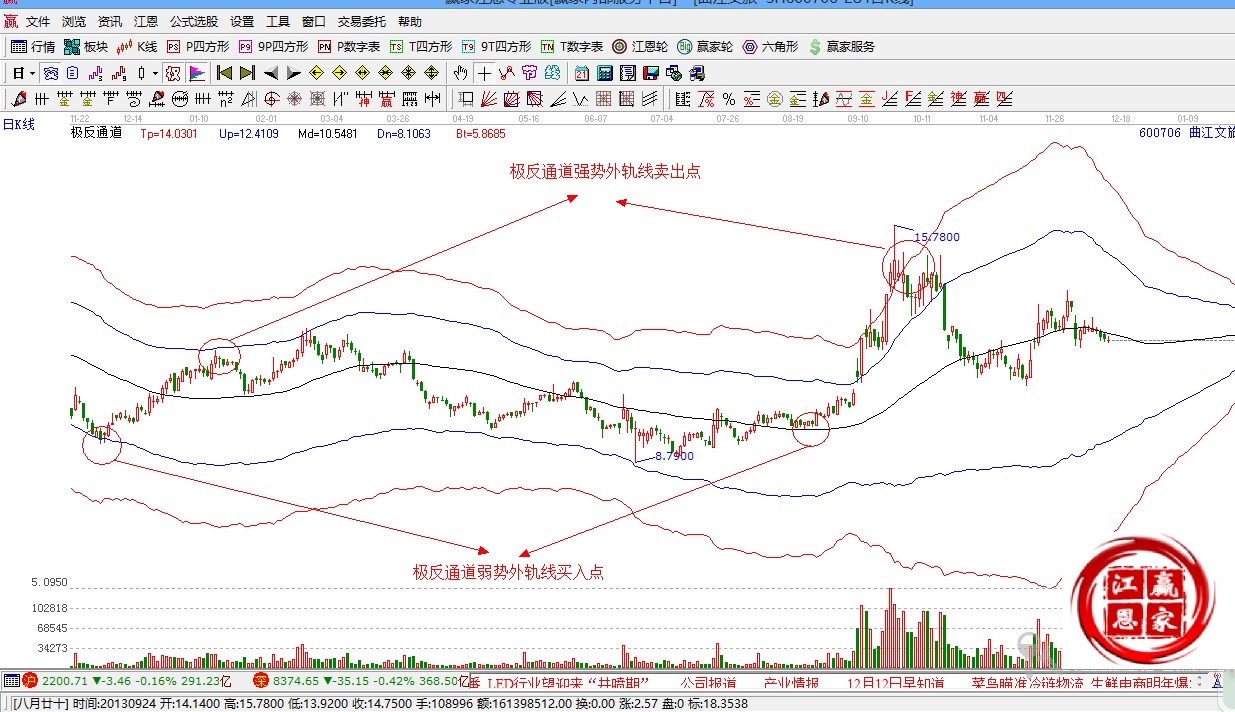Toggle the crosshair cursor tool
Image resolution: width=1235 pixels, height=712 pixels.
(x=484, y=73)
